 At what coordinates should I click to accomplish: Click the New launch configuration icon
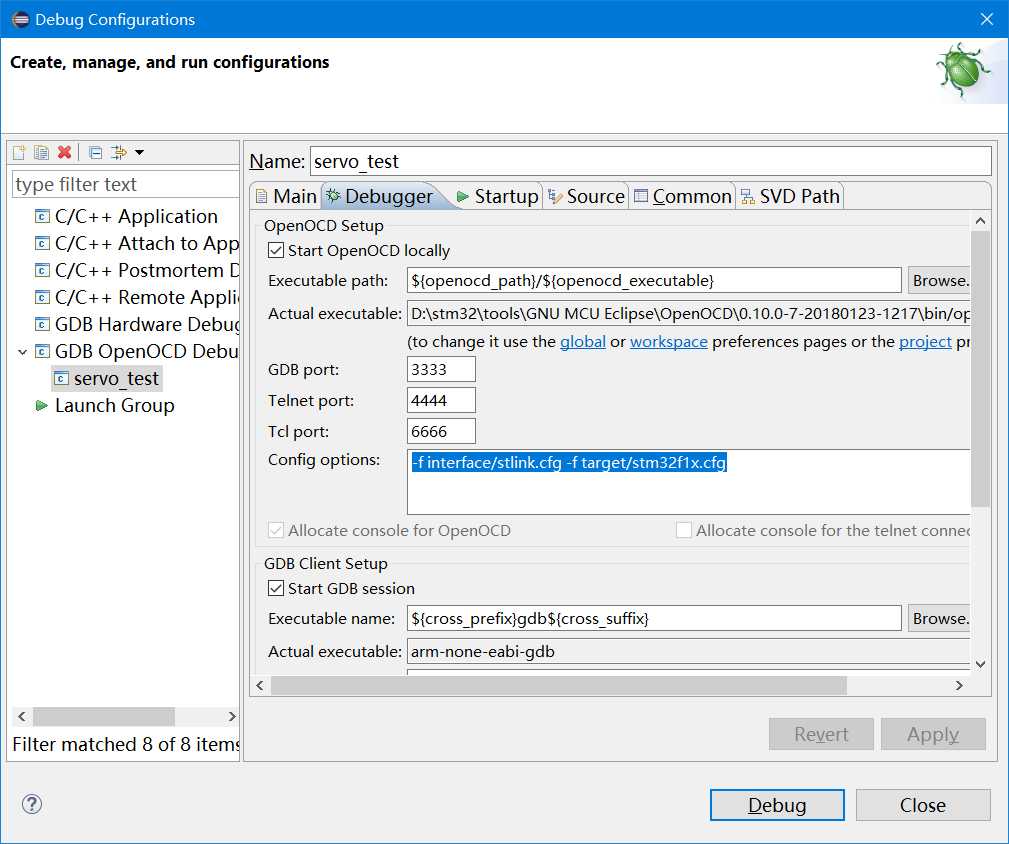(x=19, y=152)
